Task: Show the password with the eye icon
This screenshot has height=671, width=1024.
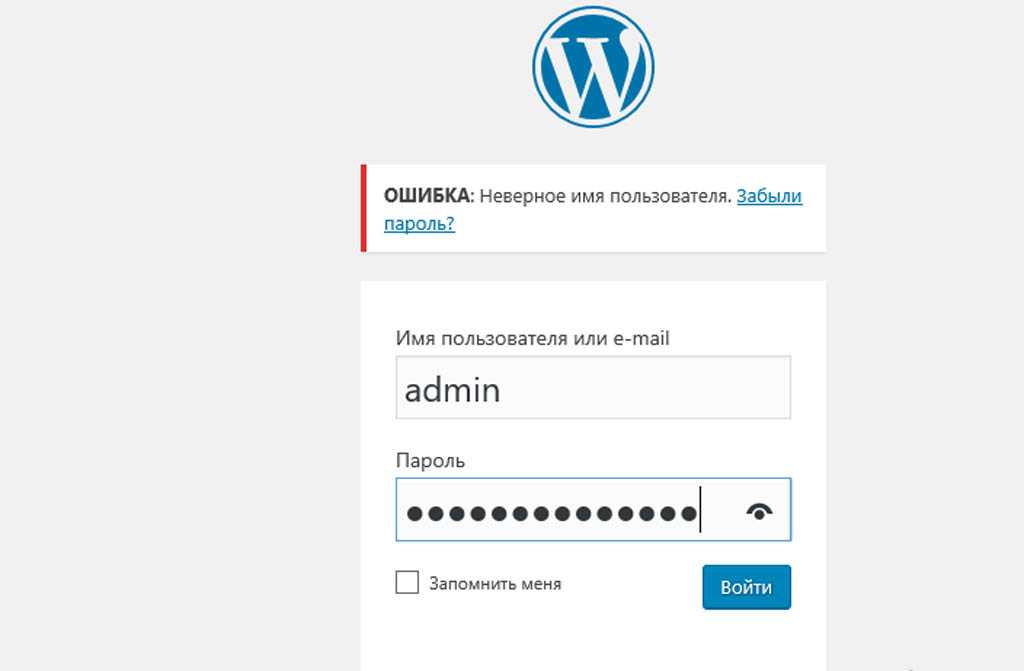Action: coord(760,512)
